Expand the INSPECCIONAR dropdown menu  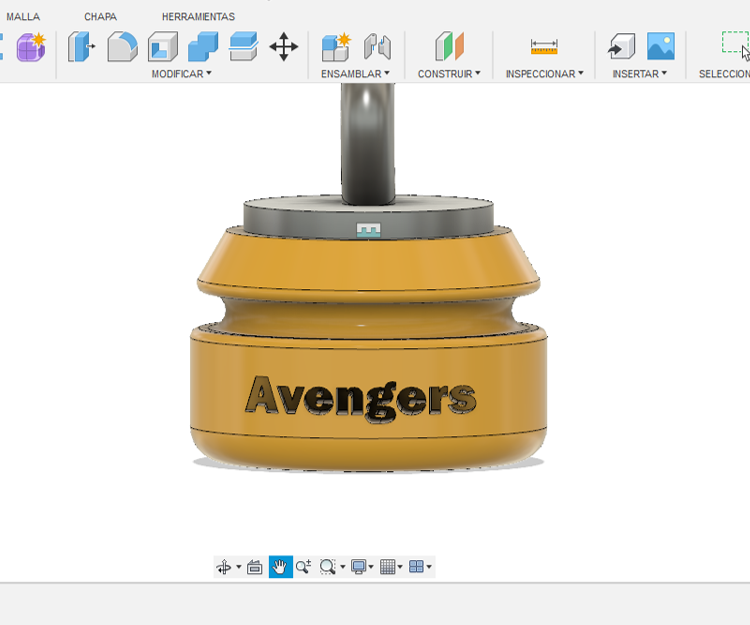point(544,74)
